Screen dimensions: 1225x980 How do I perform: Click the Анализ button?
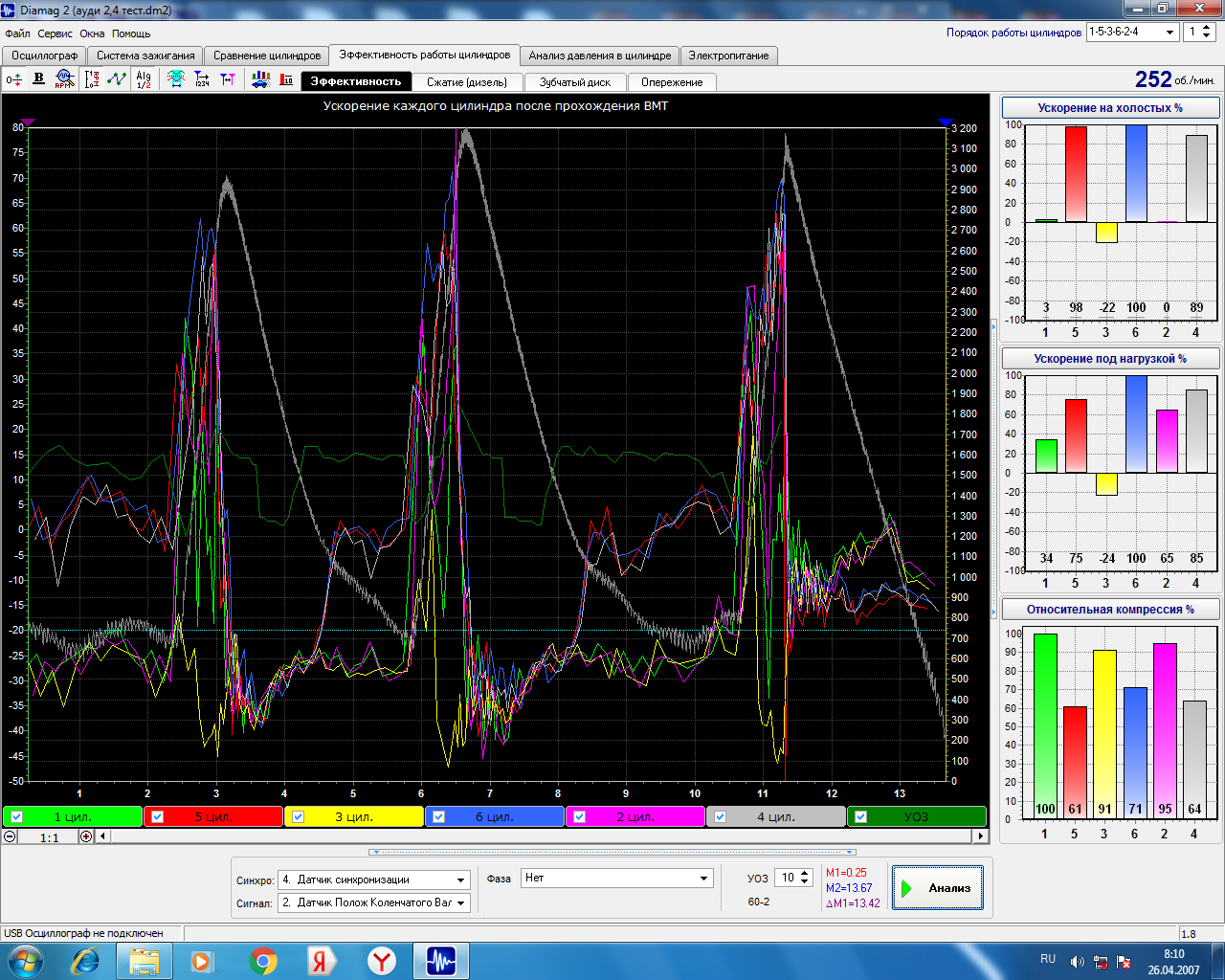point(938,888)
